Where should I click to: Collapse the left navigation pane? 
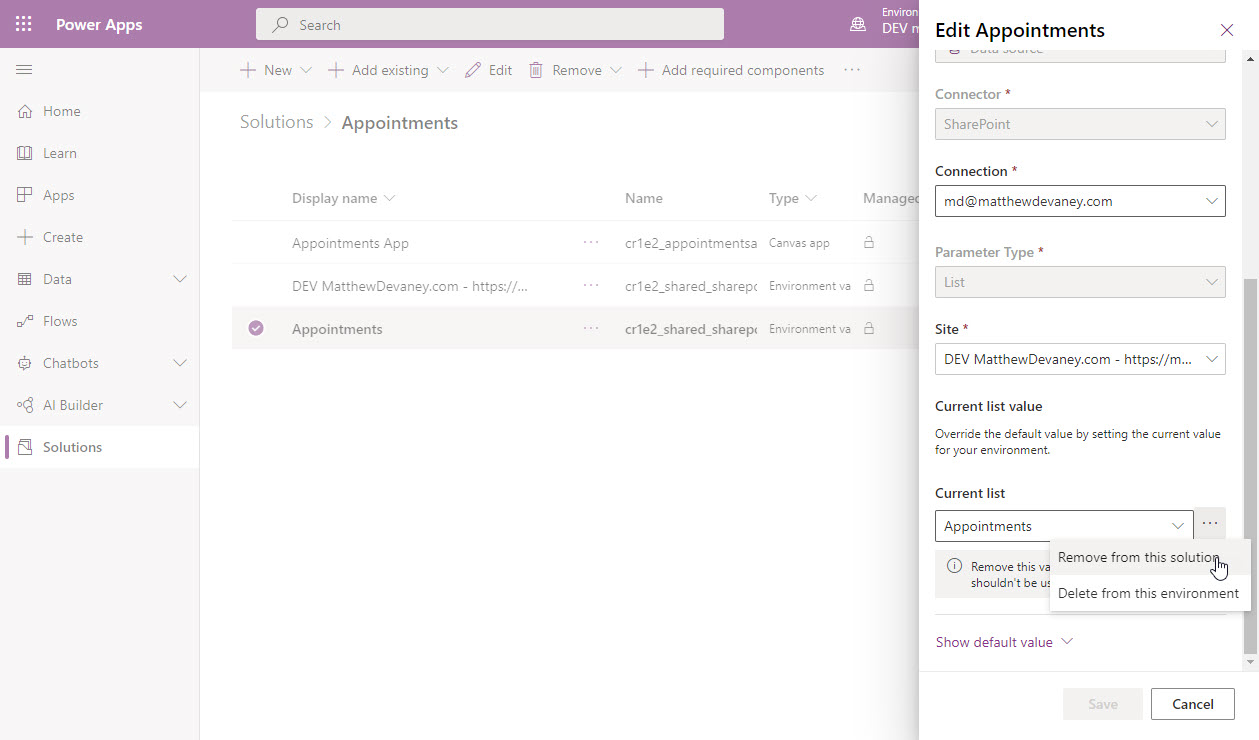tap(24, 69)
